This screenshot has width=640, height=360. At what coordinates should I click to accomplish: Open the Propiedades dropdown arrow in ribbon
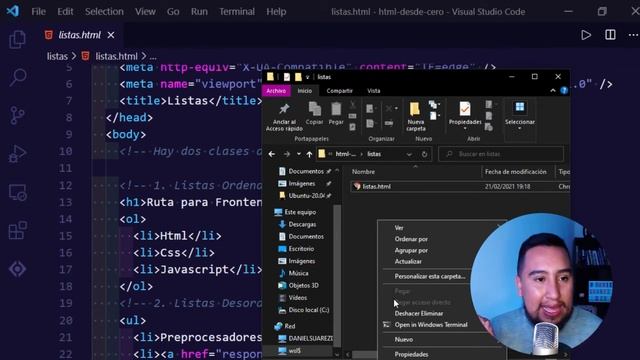coord(465,129)
